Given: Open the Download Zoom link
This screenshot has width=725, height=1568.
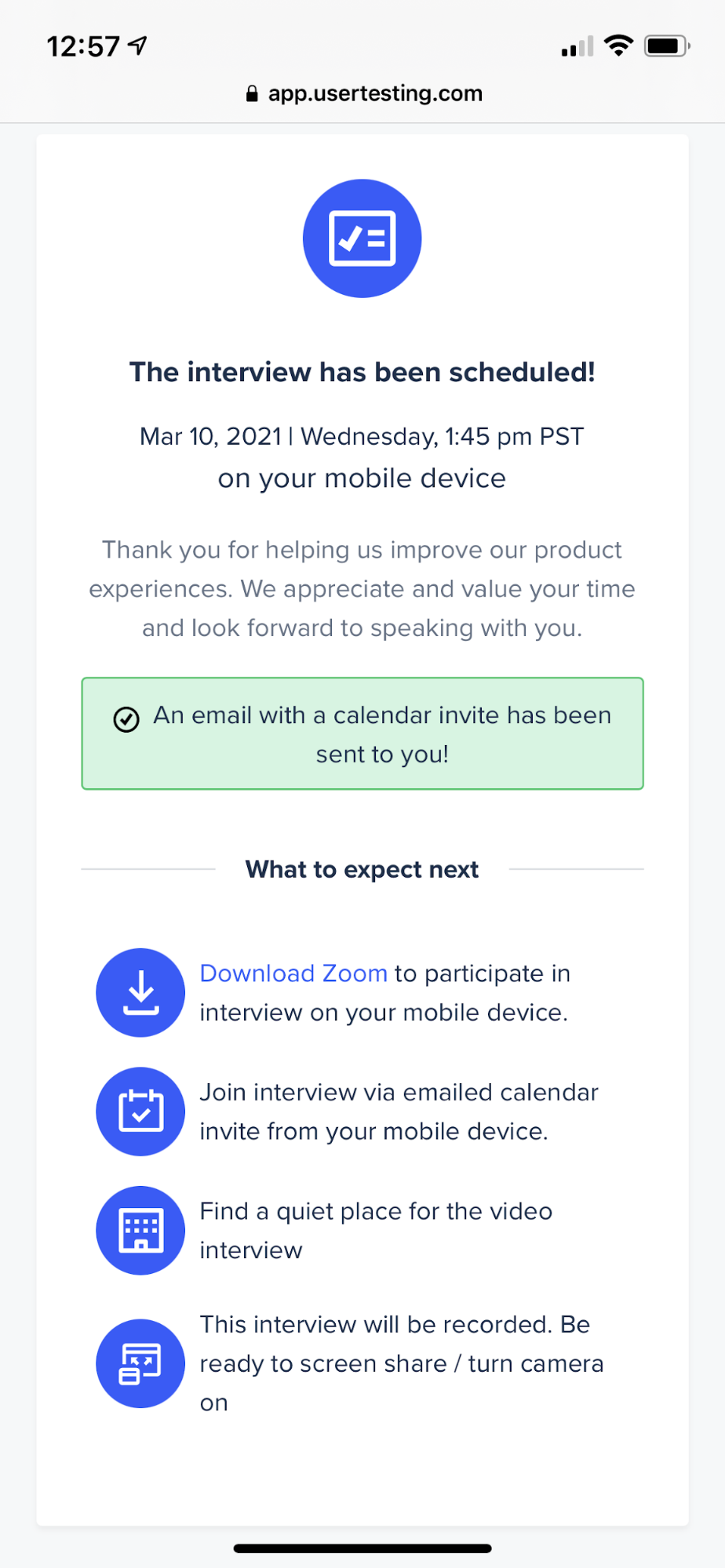Looking at the screenshot, I should [293, 973].
